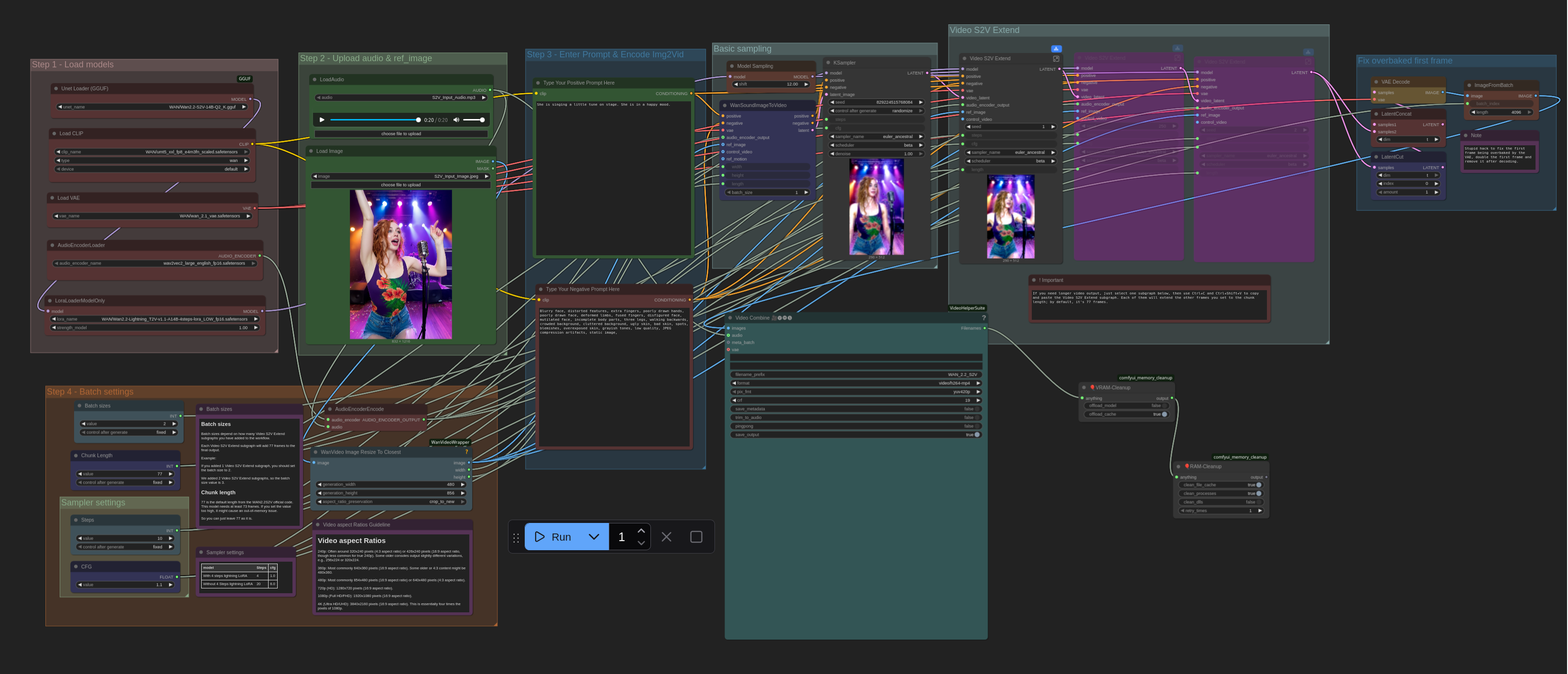Viewport: 1568px width, 674px height.
Task: Click choose file to upload under Load Image
Action: [x=400, y=185]
